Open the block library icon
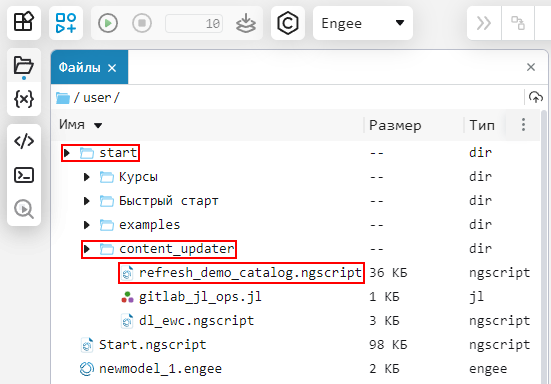The image size is (551, 384). click(x=24, y=22)
